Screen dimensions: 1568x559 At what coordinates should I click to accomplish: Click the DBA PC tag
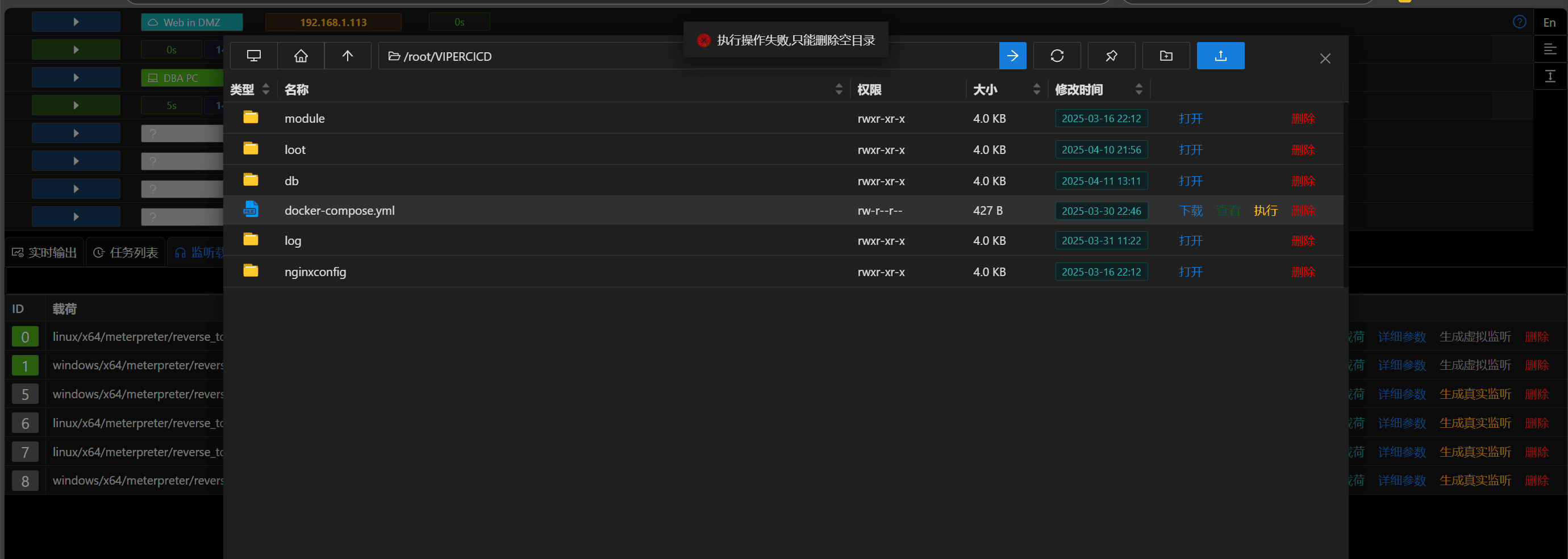[x=182, y=78]
